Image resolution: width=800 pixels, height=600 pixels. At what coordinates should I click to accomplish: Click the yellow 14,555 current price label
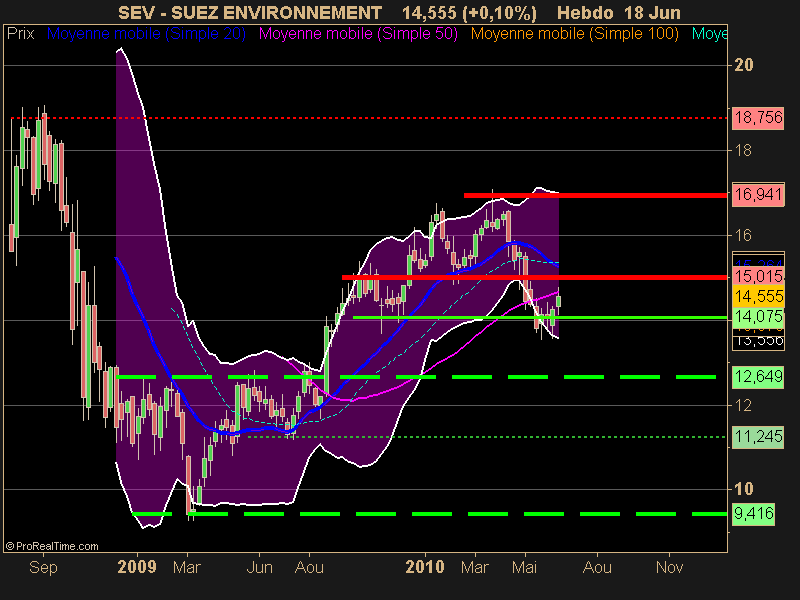(x=758, y=296)
